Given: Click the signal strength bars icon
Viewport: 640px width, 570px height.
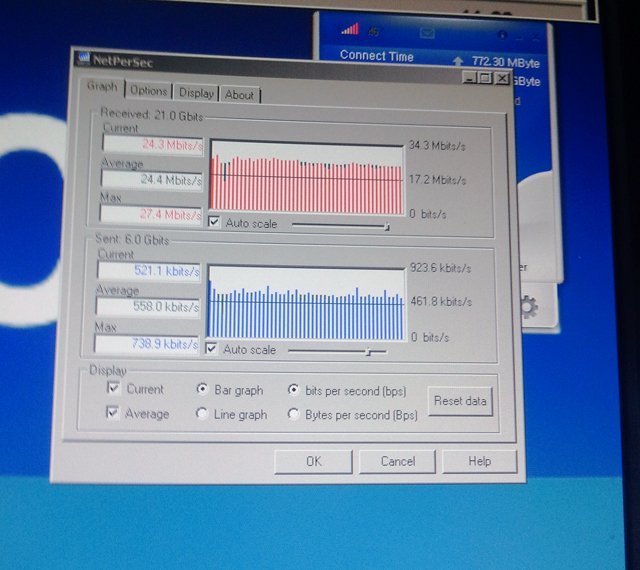Looking at the screenshot, I should tap(350, 29).
